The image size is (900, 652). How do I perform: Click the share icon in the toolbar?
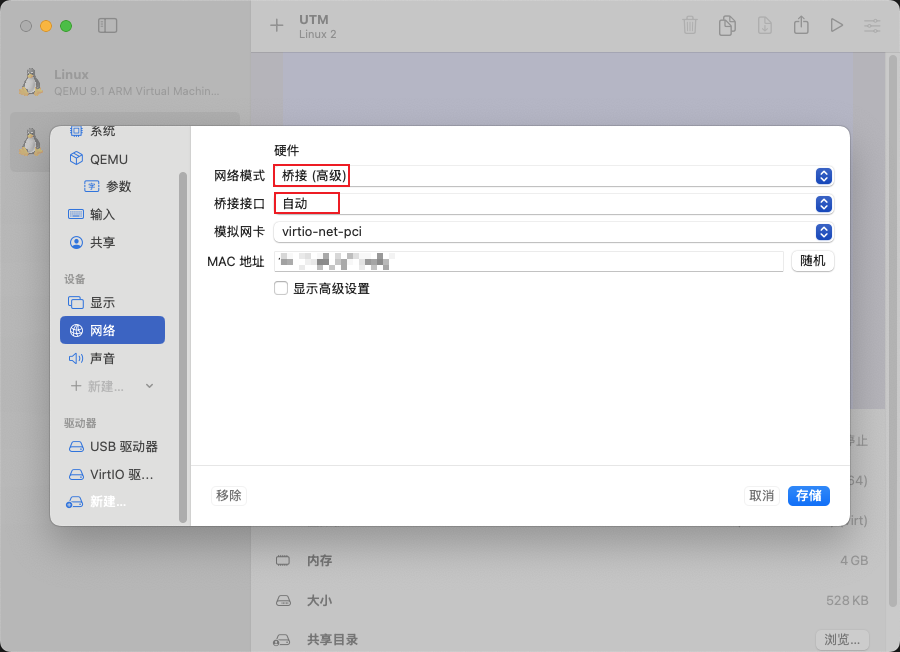(801, 25)
